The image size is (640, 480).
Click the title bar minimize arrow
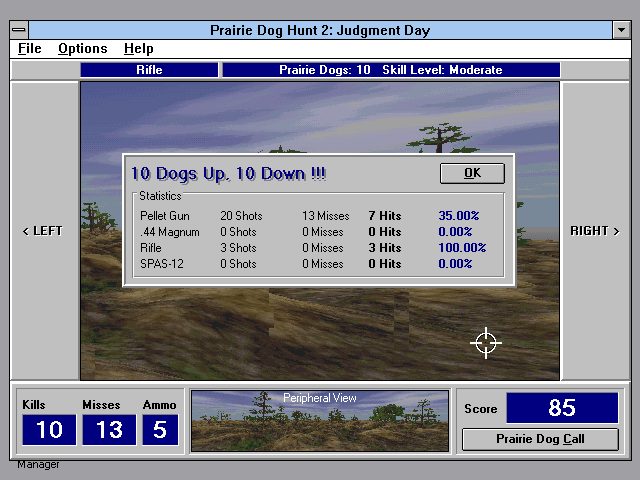(621, 30)
